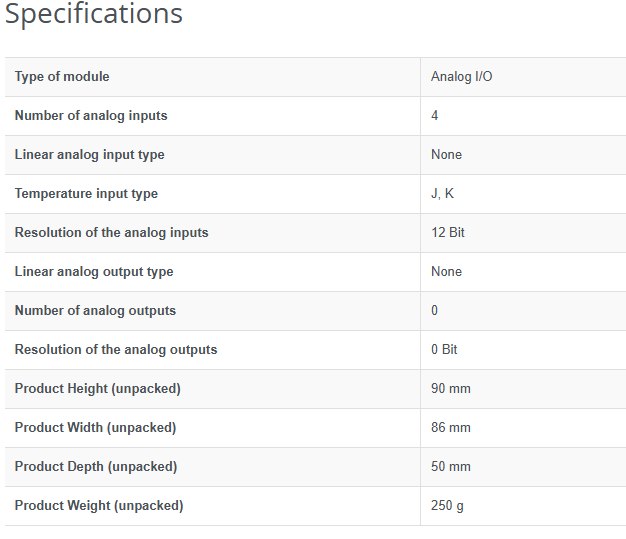The height and width of the screenshot is (539, 626).
Task: Click the 'J, K' temperature value
Action: coord(442,194)
